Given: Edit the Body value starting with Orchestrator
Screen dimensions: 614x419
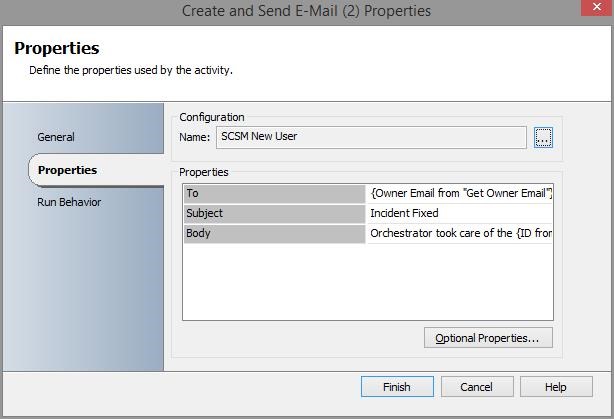Looking at the screenshot, I should pyautogui.click(x=460, y=233).
